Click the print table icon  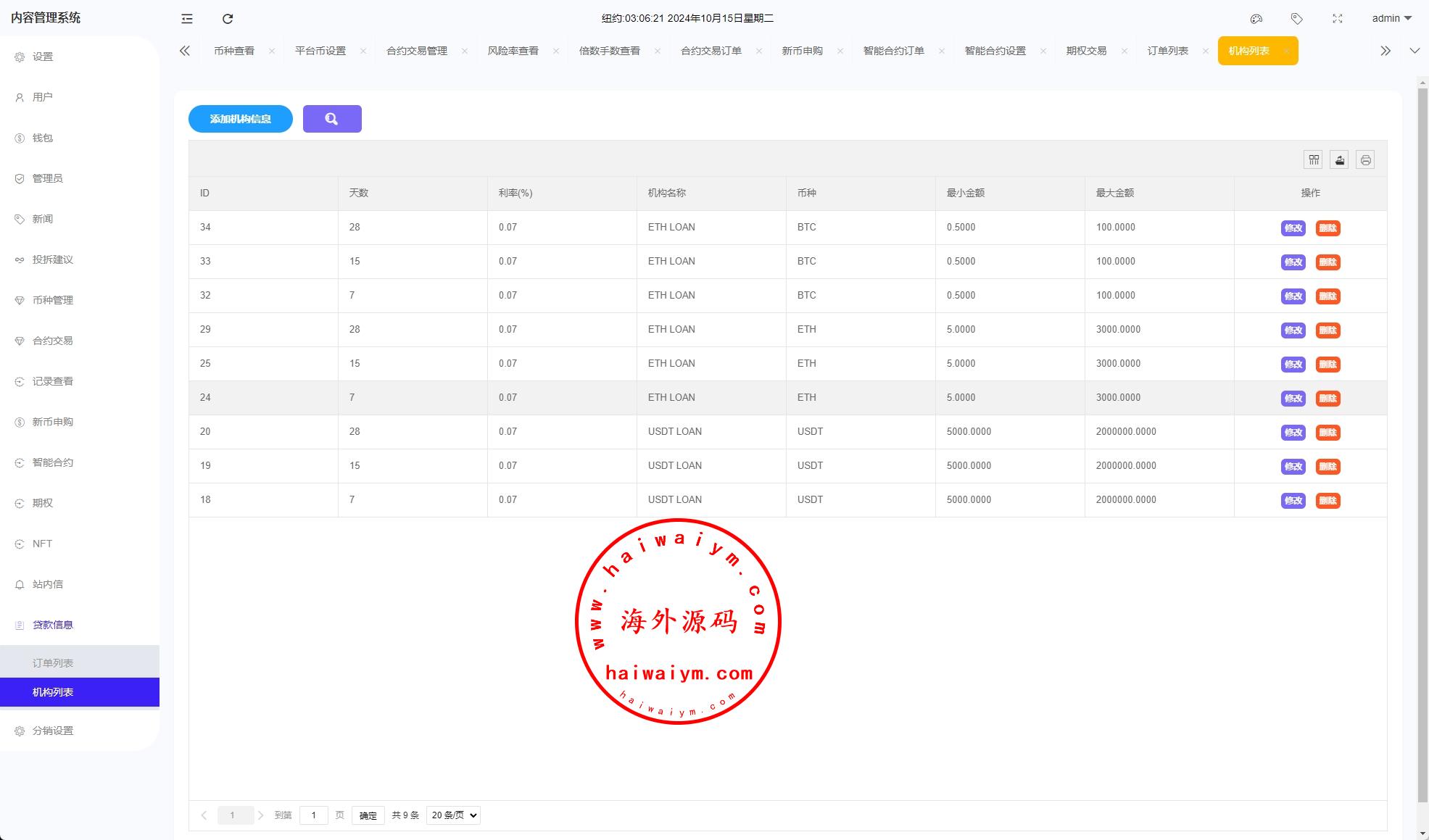(1365, 160)
